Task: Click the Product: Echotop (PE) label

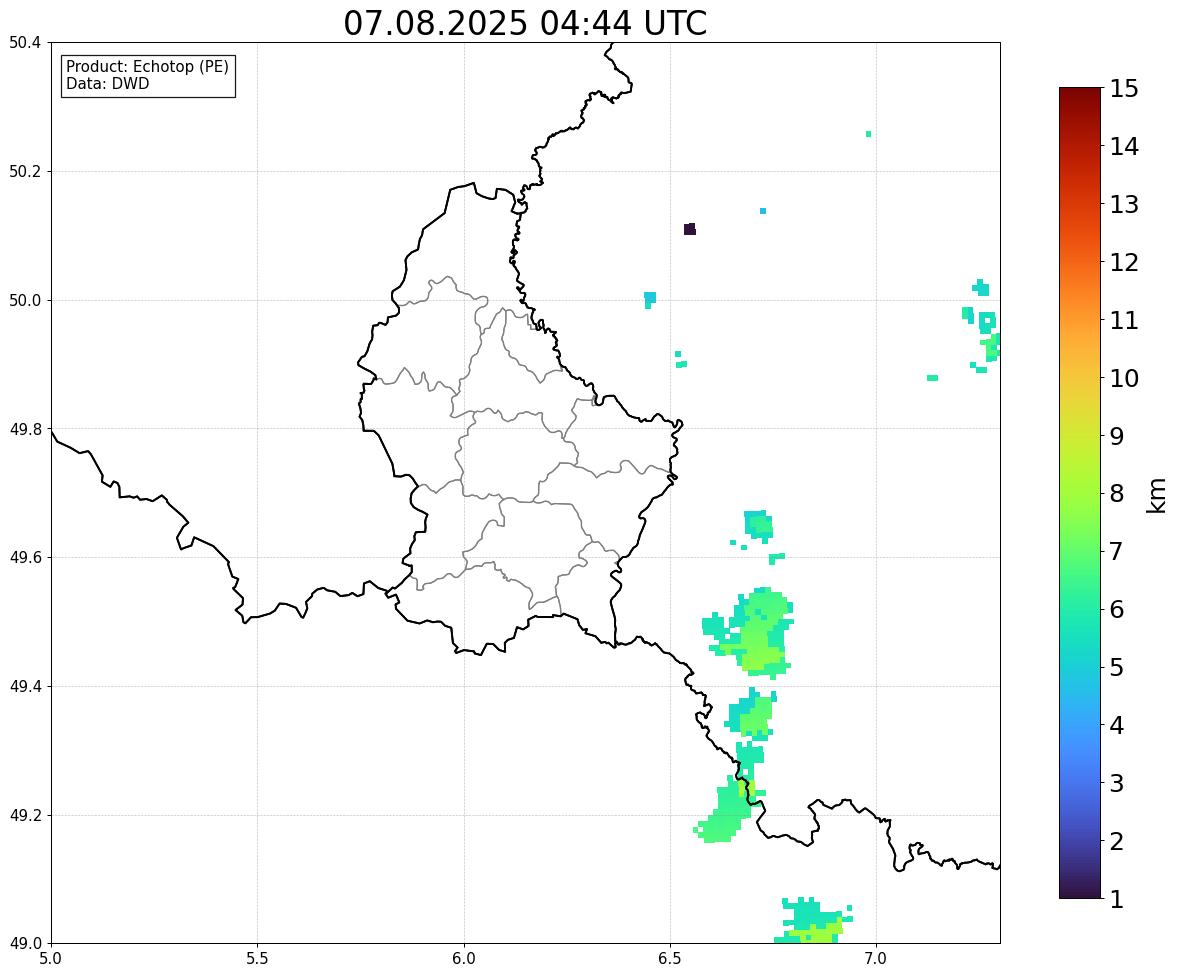Action: tap(147, 66)
